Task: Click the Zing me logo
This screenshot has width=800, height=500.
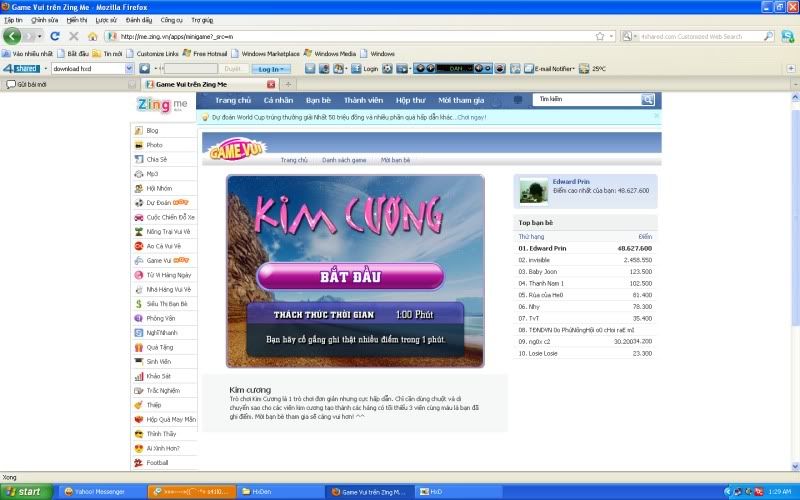Action: click(x=162, y=105)
